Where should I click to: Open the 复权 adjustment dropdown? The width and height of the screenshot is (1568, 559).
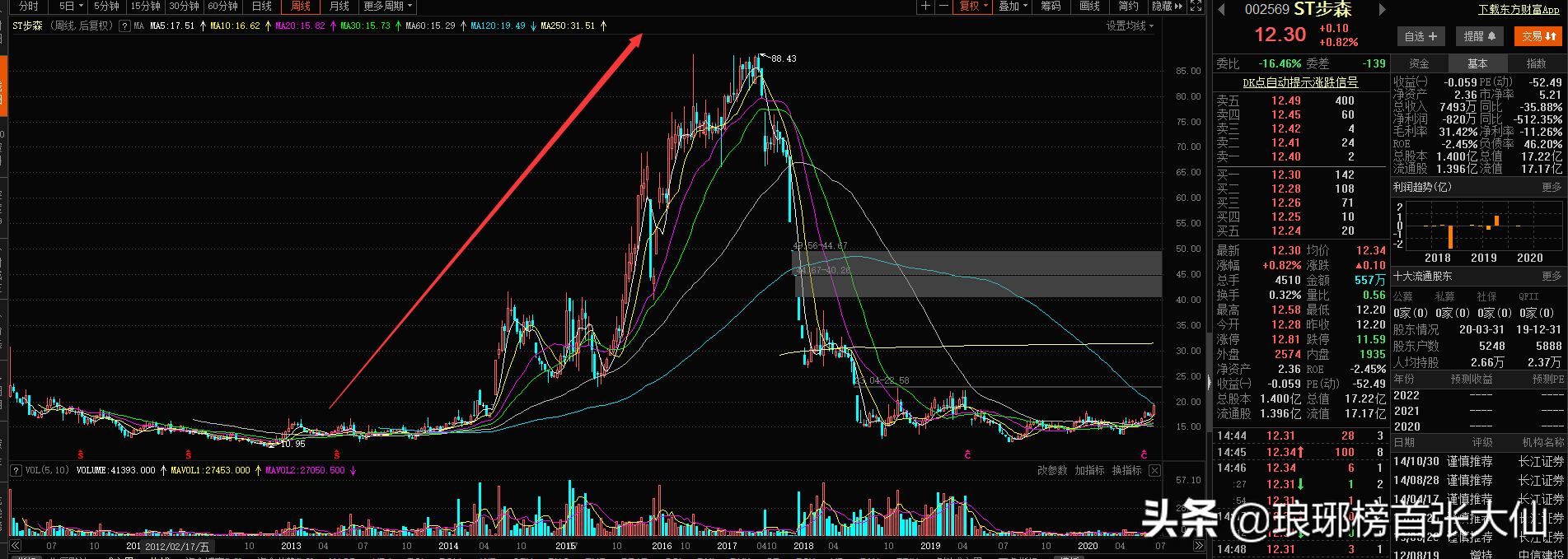973,7
